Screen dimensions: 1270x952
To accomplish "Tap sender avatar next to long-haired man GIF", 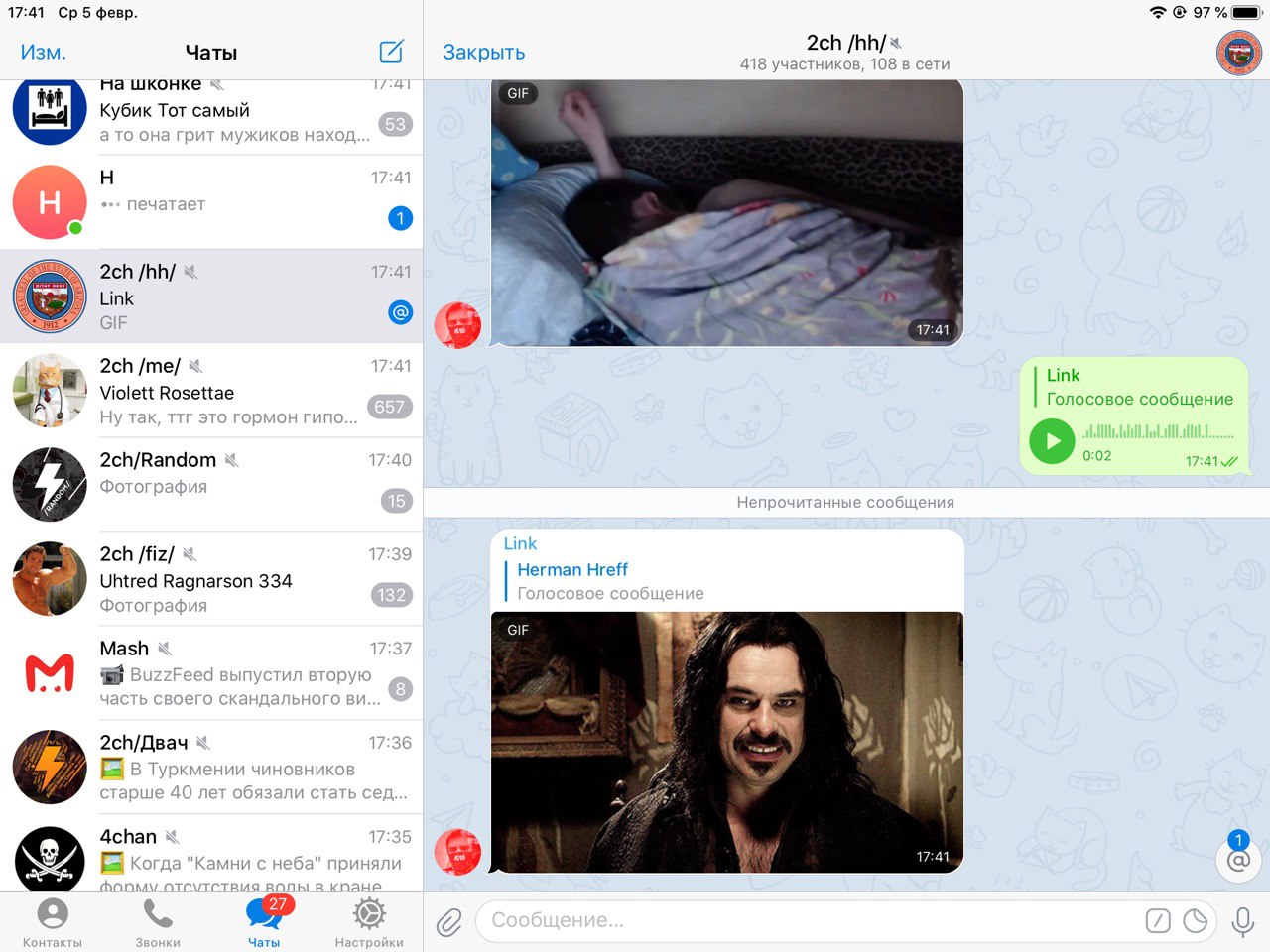I will click(x=457, y=852).
